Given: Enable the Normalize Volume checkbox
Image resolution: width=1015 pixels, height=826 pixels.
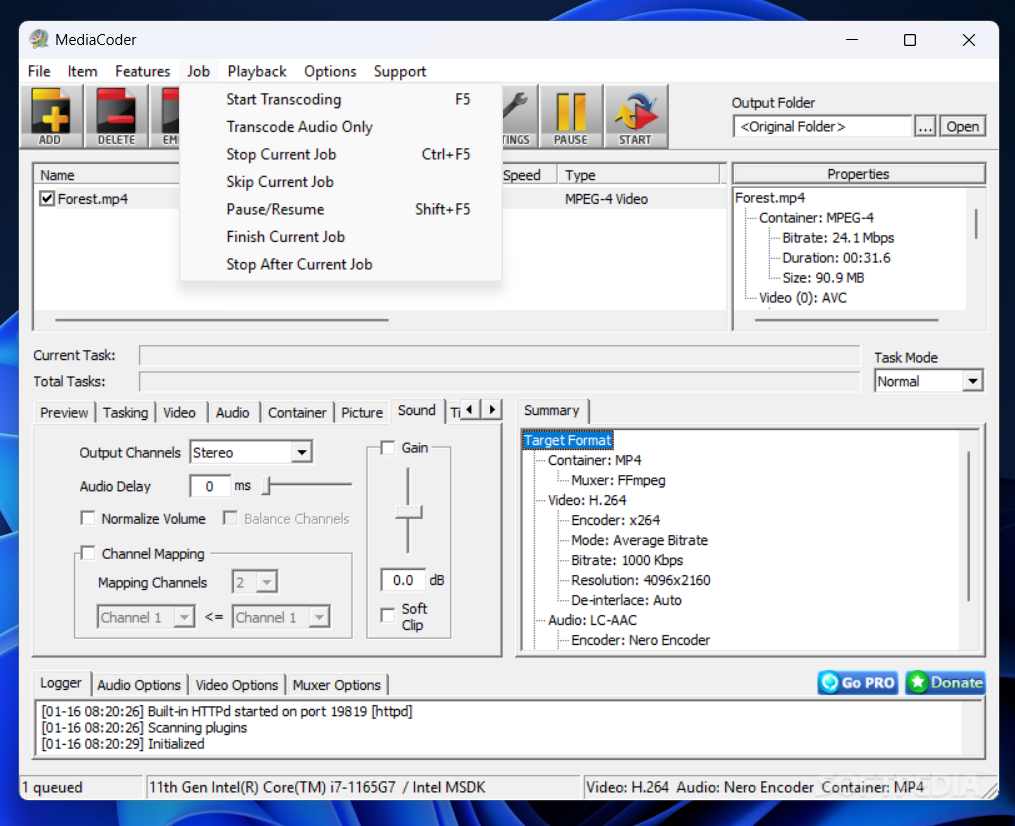Looking at the screenshot, I should 88,518.
